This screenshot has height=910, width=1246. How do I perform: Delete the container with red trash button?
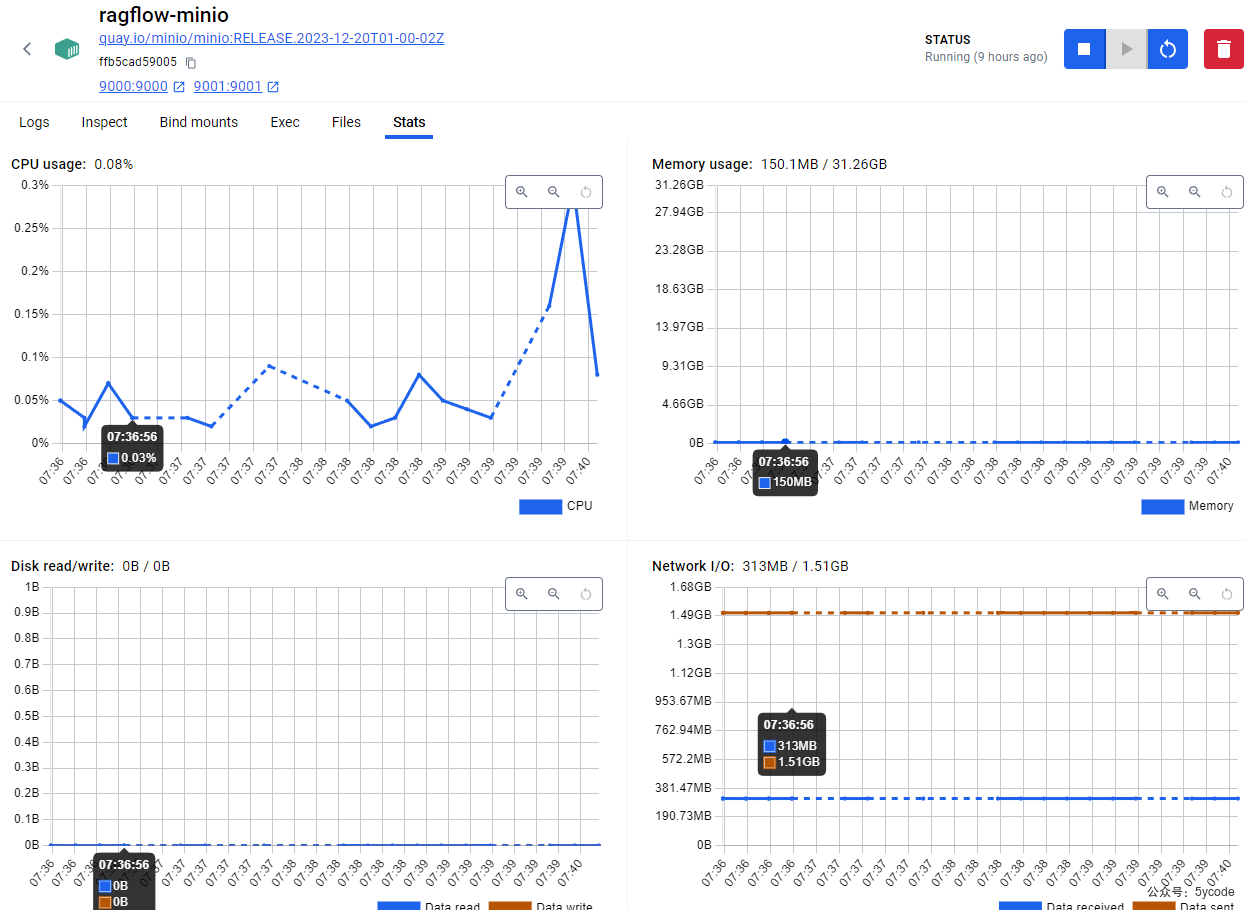1224,49
